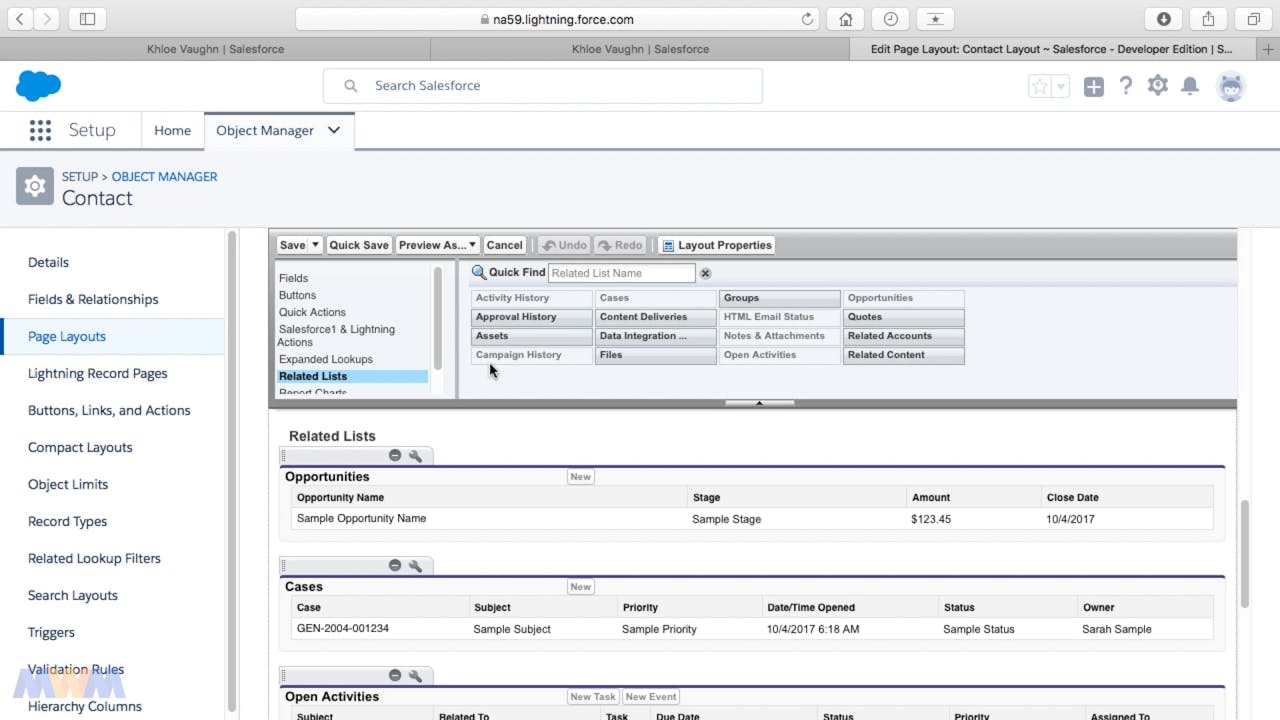
Task: Open Layout Properties
Action: [x=716, y=245]
